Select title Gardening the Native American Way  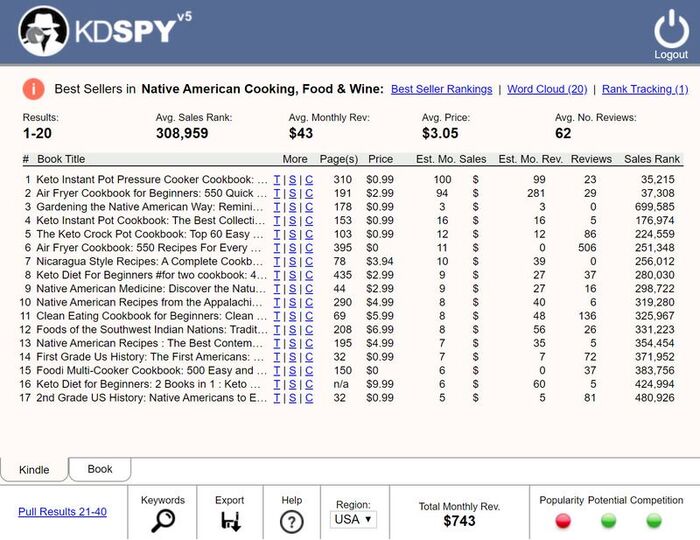pyautogui.click(x=150, y=207)
